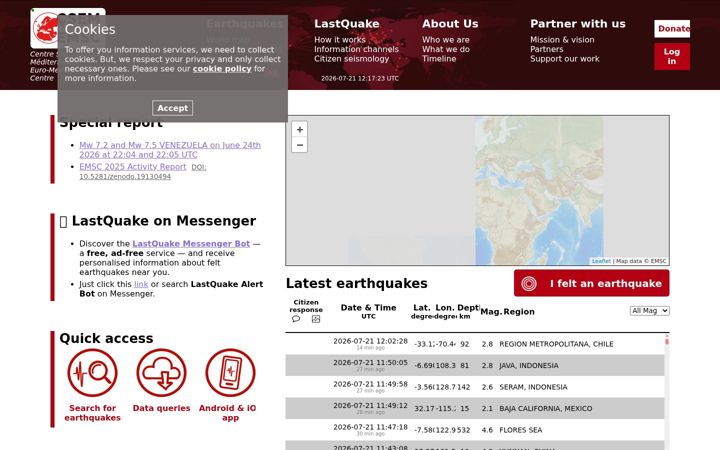Viewport: 720px width, 450px height.
Task: Open What we do page
Action: click(x=445, y=49)
